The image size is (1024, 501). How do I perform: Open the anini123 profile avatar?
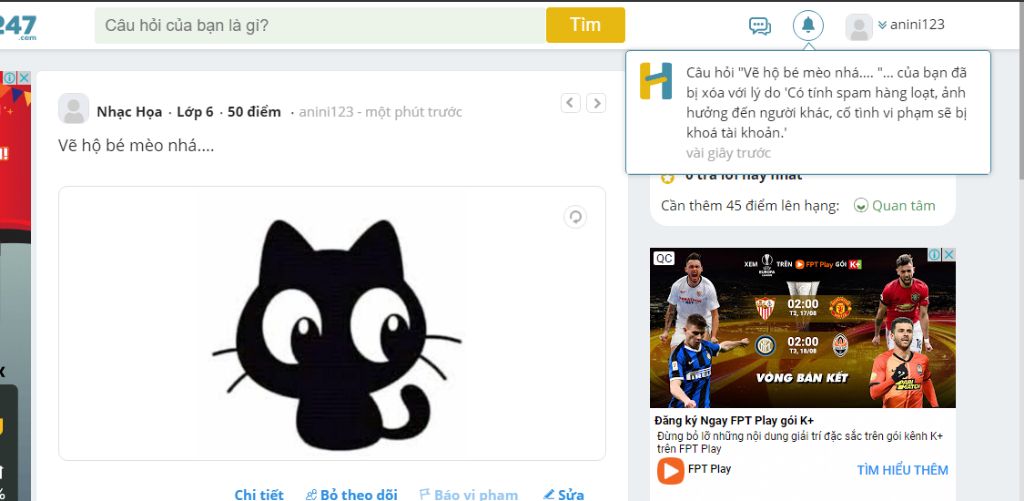pyautogui.click(x=859, y=27)
